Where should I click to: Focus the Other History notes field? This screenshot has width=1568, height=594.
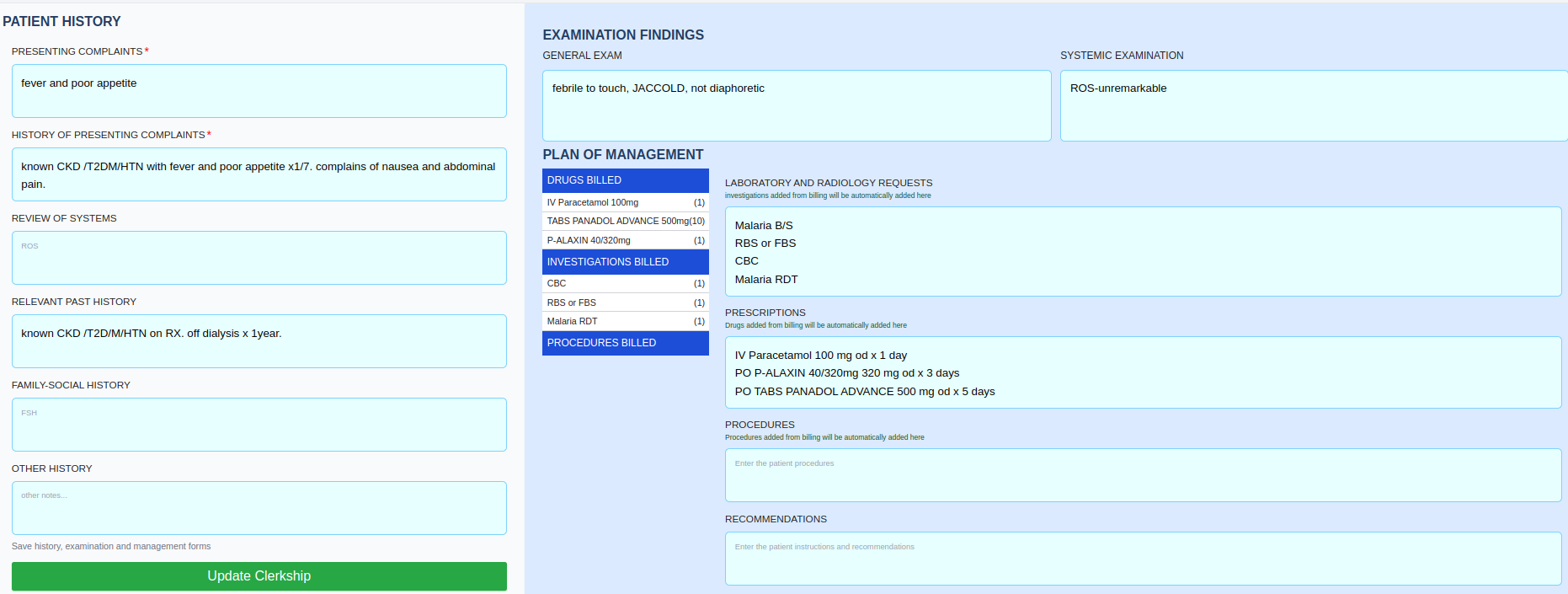(259, 508)
